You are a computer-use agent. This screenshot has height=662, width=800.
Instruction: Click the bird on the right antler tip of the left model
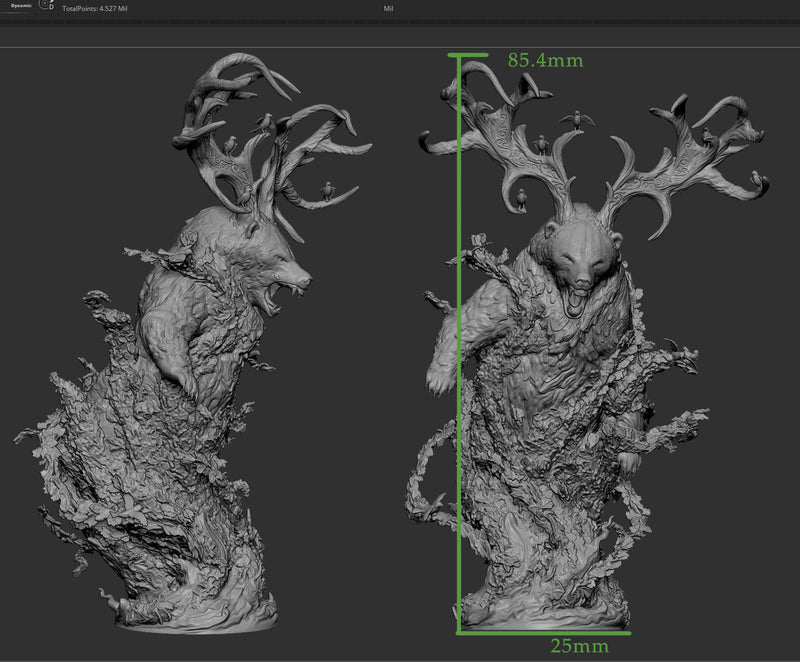coord(327,188)
